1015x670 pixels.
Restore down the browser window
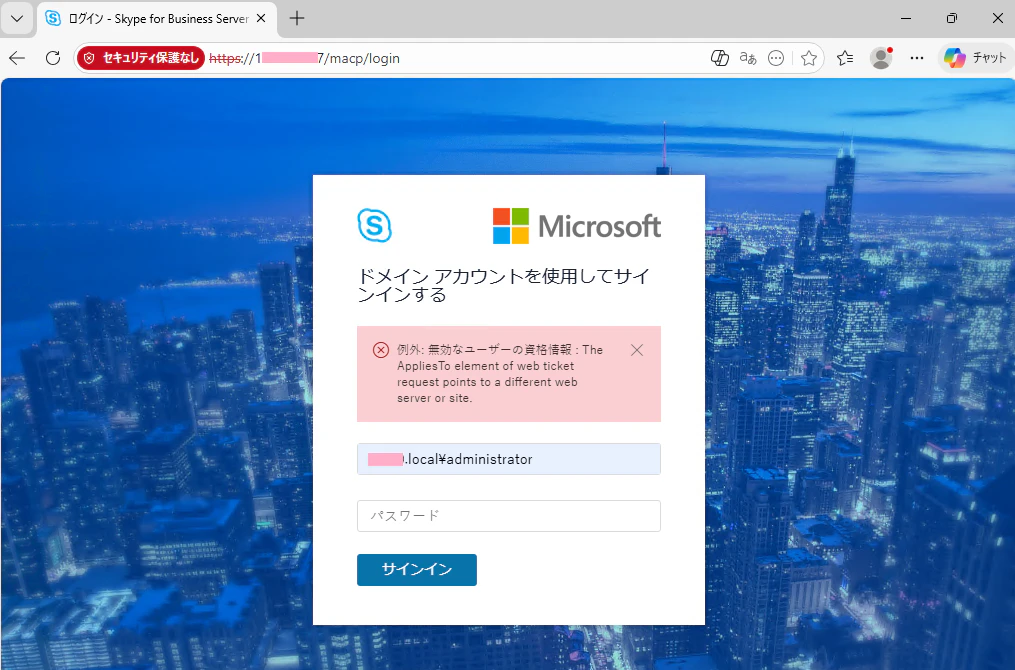tap(952, 19)
